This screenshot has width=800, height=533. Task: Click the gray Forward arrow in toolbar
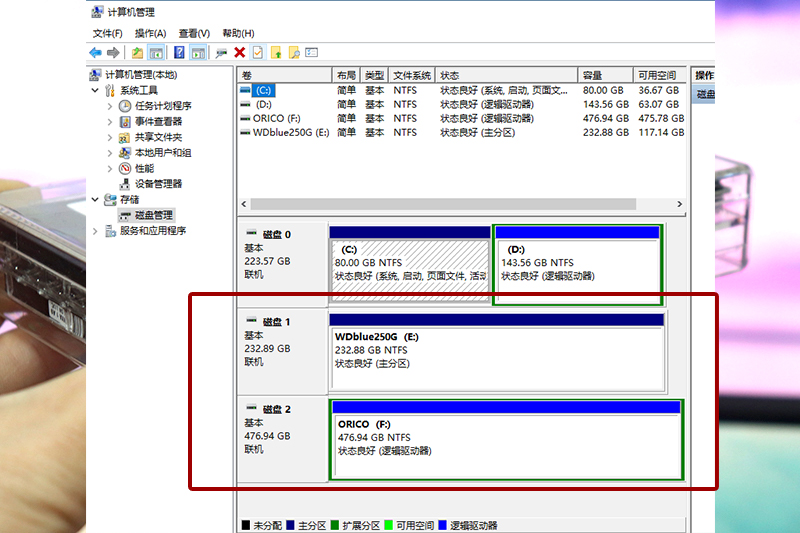113,53
